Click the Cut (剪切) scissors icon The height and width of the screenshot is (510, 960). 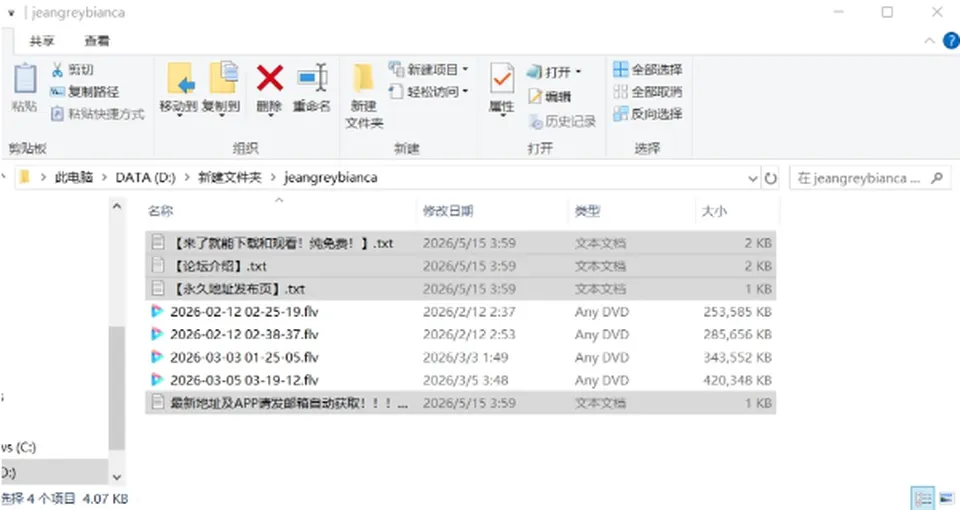click(57, 69)
